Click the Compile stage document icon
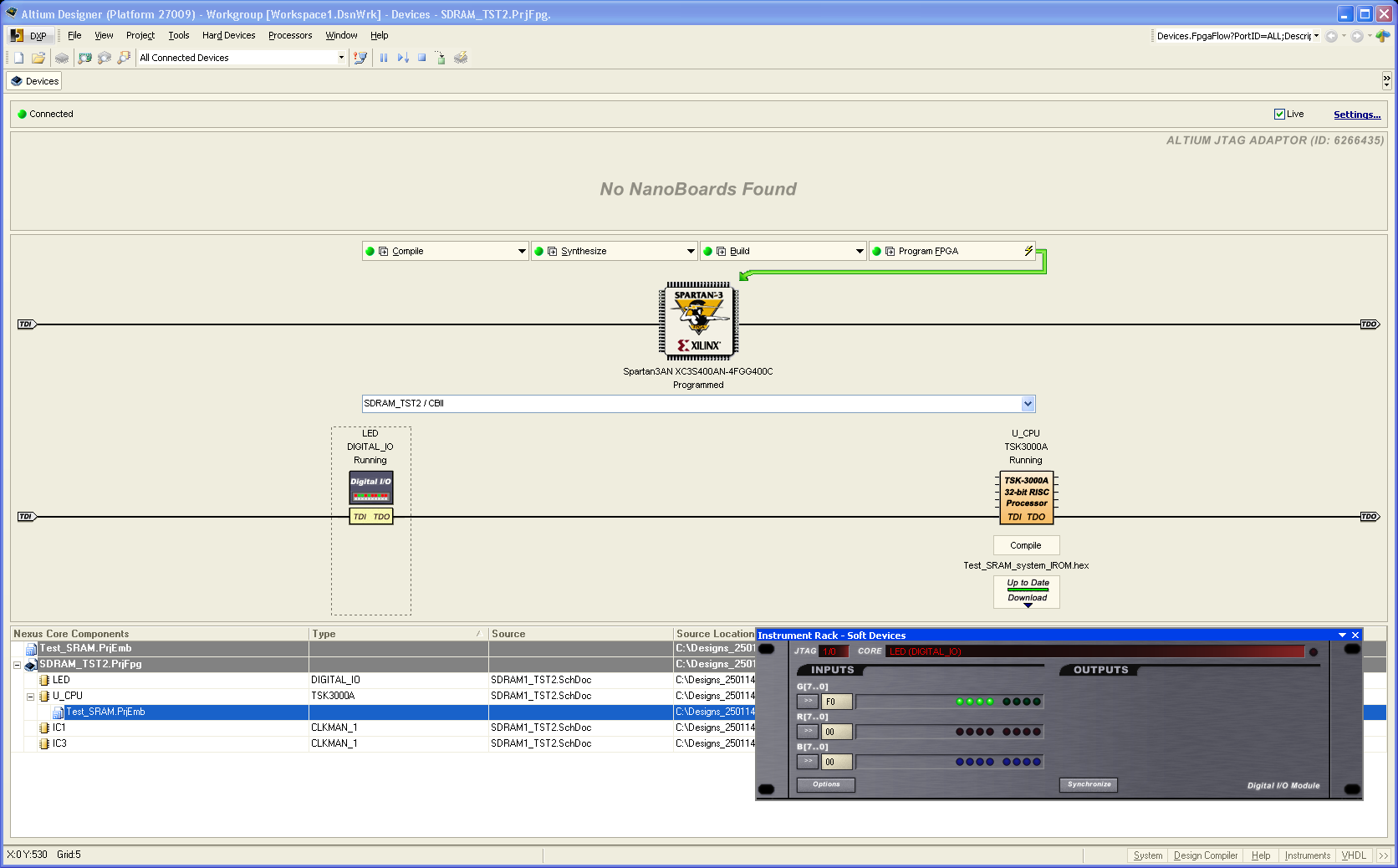The image size is (1398, 868). coord(384,251)
